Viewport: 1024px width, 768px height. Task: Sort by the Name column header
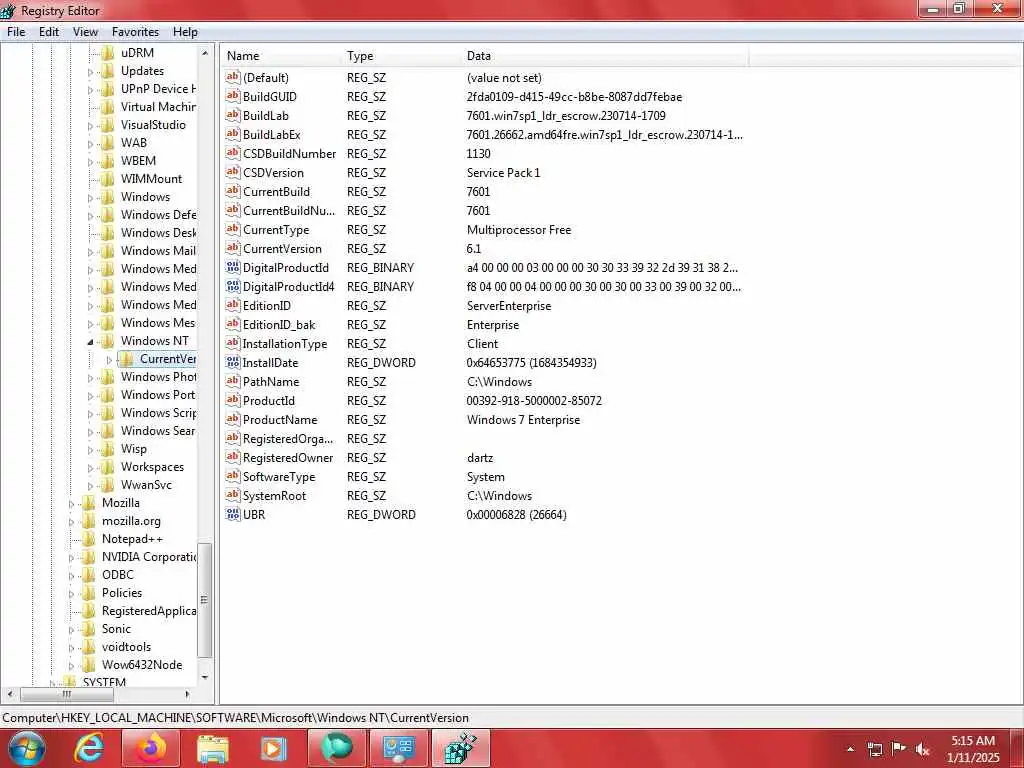tap(281, 56)
